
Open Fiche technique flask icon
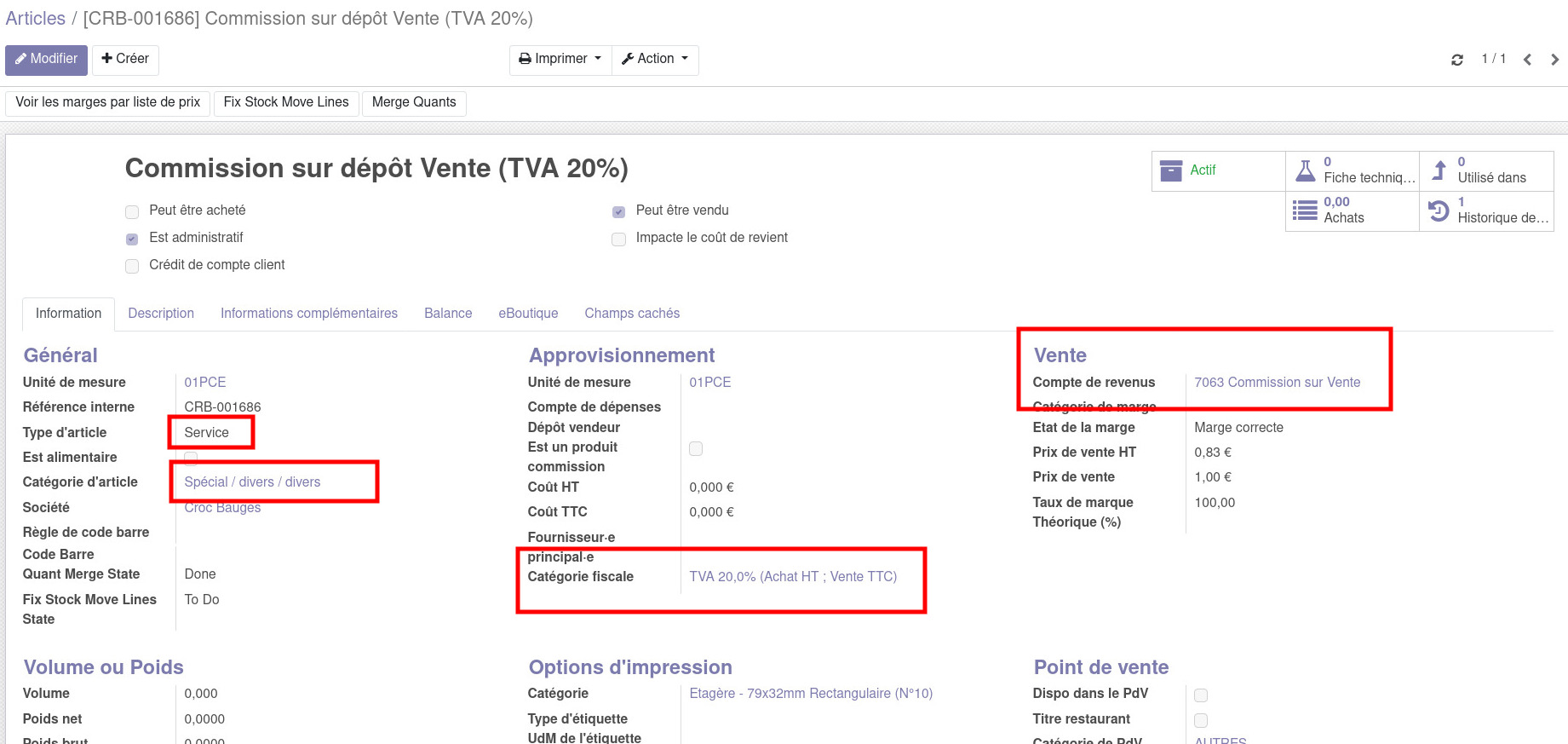coord(1305,170)
